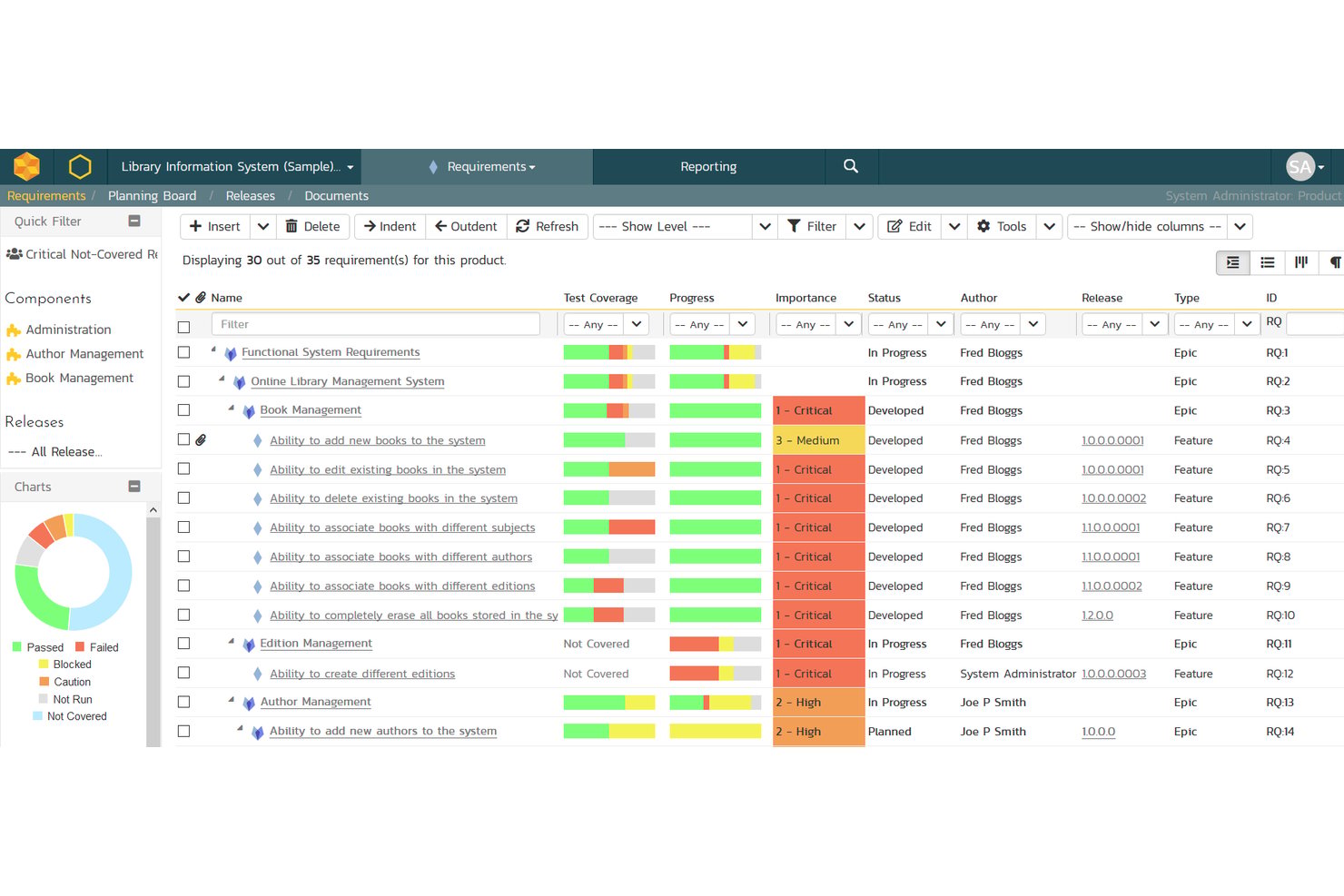Switch to the Planning Board tab

tap(152, 195)
